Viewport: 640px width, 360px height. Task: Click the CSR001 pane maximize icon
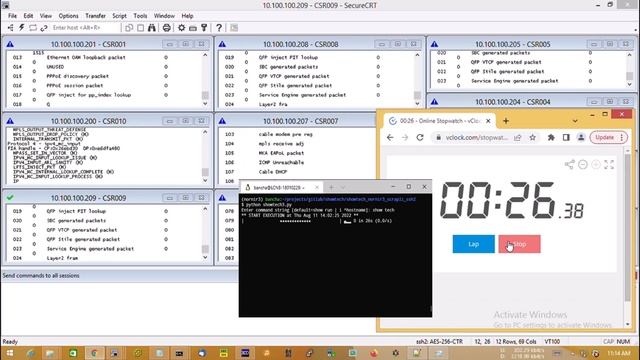(185, 44)
